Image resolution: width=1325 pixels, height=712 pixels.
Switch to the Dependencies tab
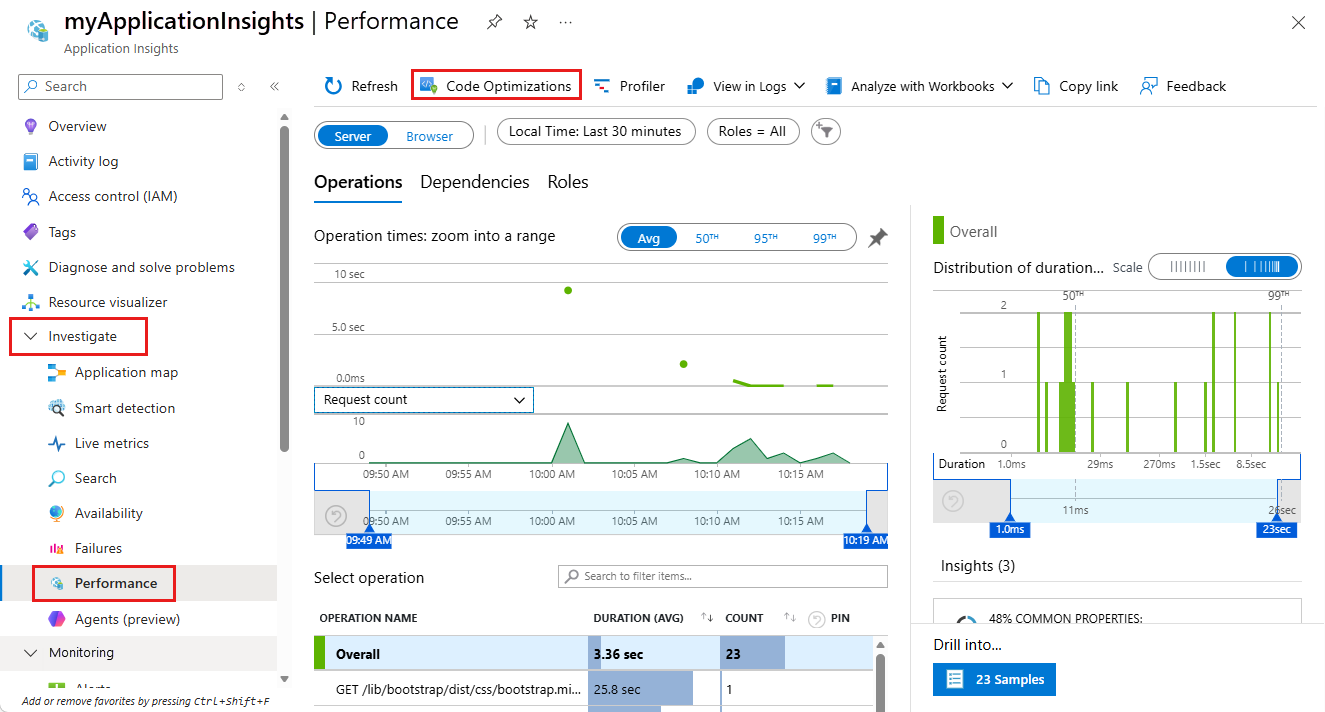(475, 182)
